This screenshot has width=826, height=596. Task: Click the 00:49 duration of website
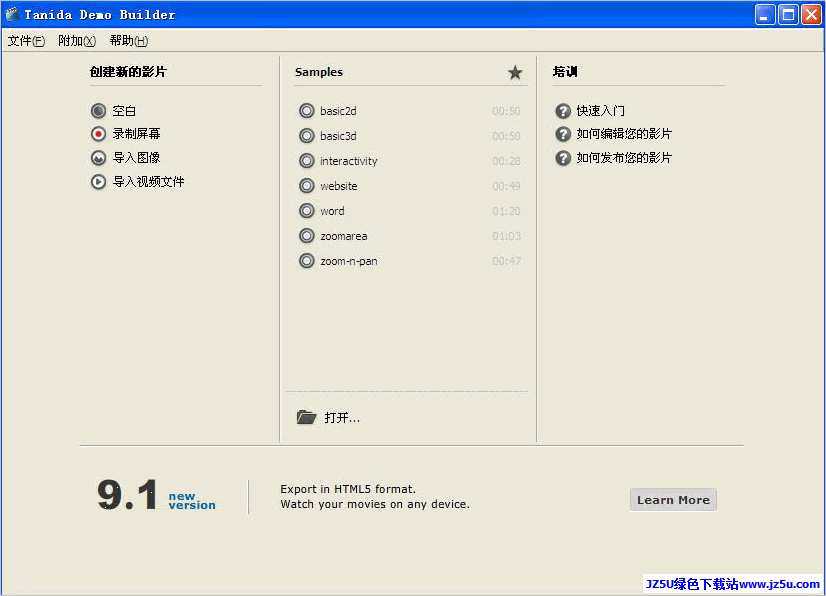coord(506,186)
